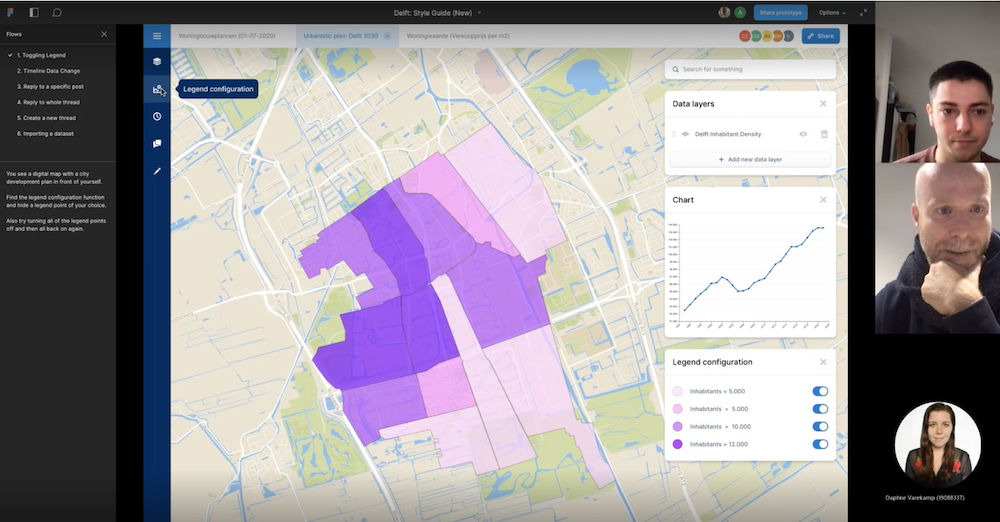Viewport: 1000px width, 522px height.
Task: Delete the Delft Inhabitant Density layer
Action: (824, 134)
